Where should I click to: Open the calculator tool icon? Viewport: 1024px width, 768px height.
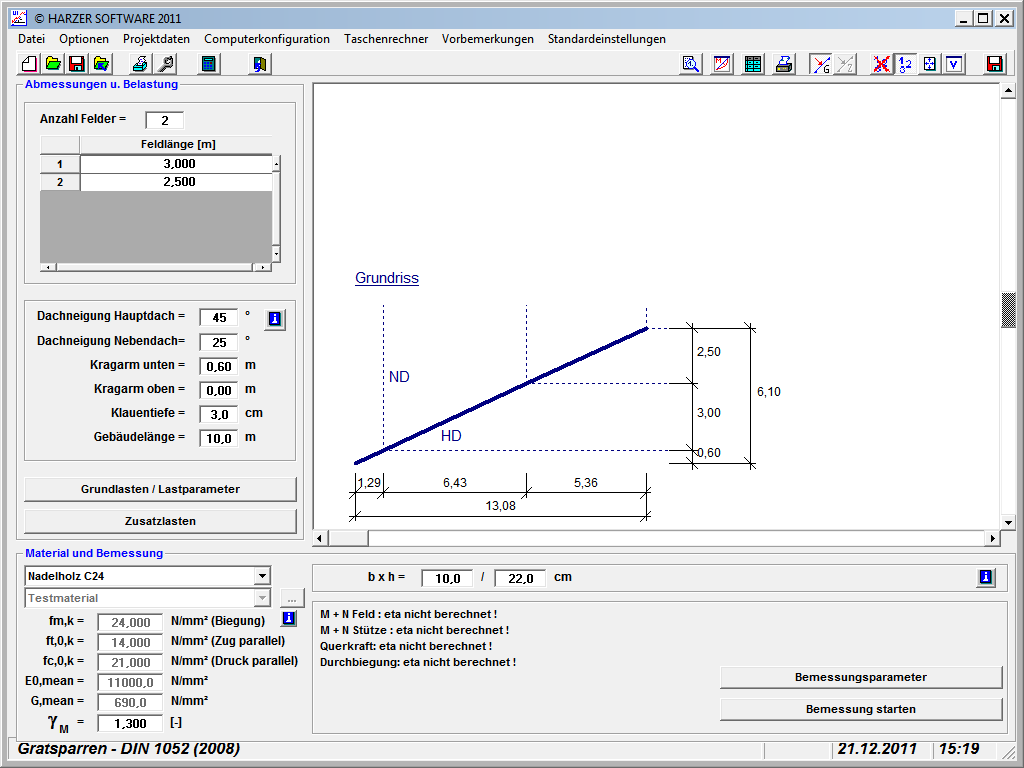point(209,64)
